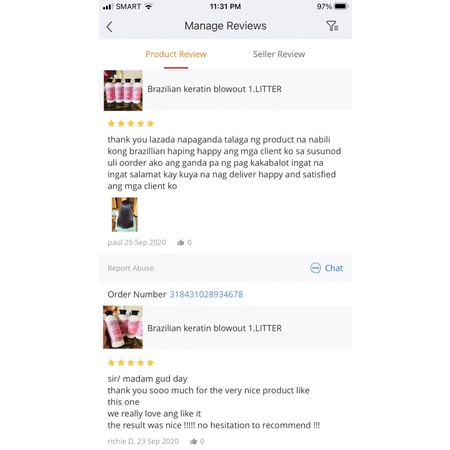
Task: Tap the battery indicator in status bar
Action: coord(341,6)
